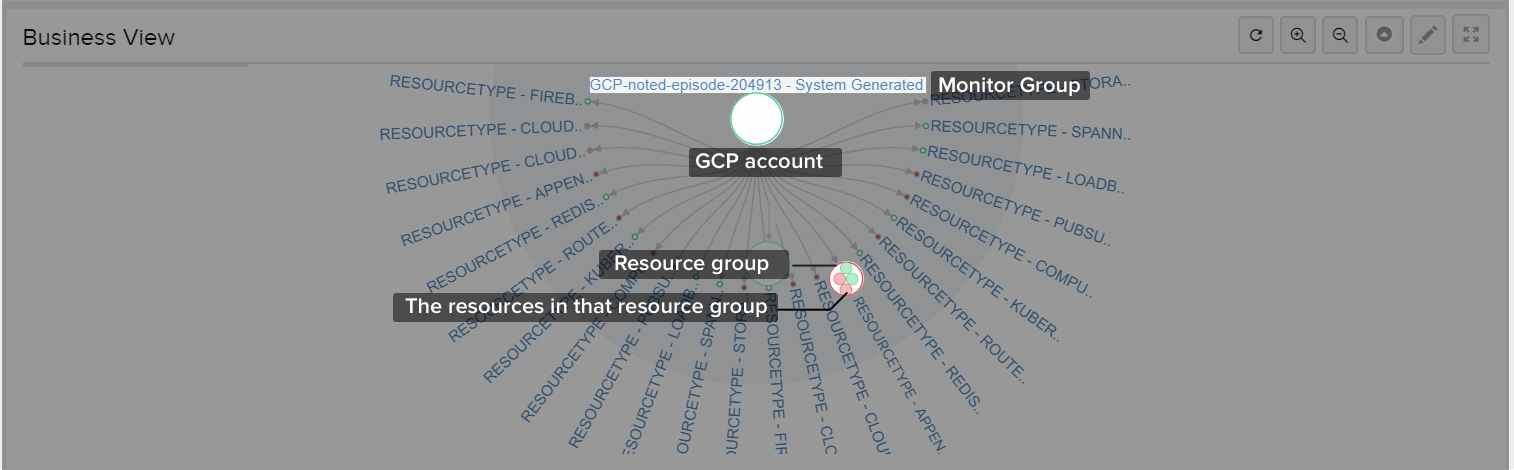This screenshot has width=1514, height=470.
Task: Click the red-bordered resource cluster node
Action: (x=846, y=278)
